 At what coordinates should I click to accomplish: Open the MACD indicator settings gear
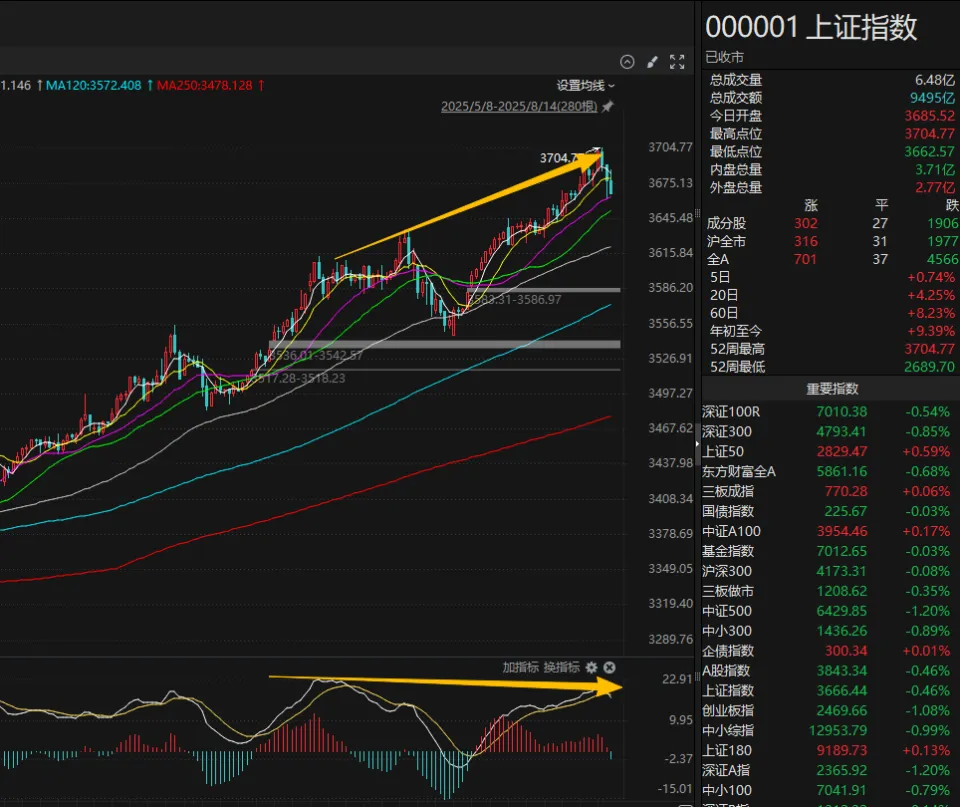(x=591, y=667)
